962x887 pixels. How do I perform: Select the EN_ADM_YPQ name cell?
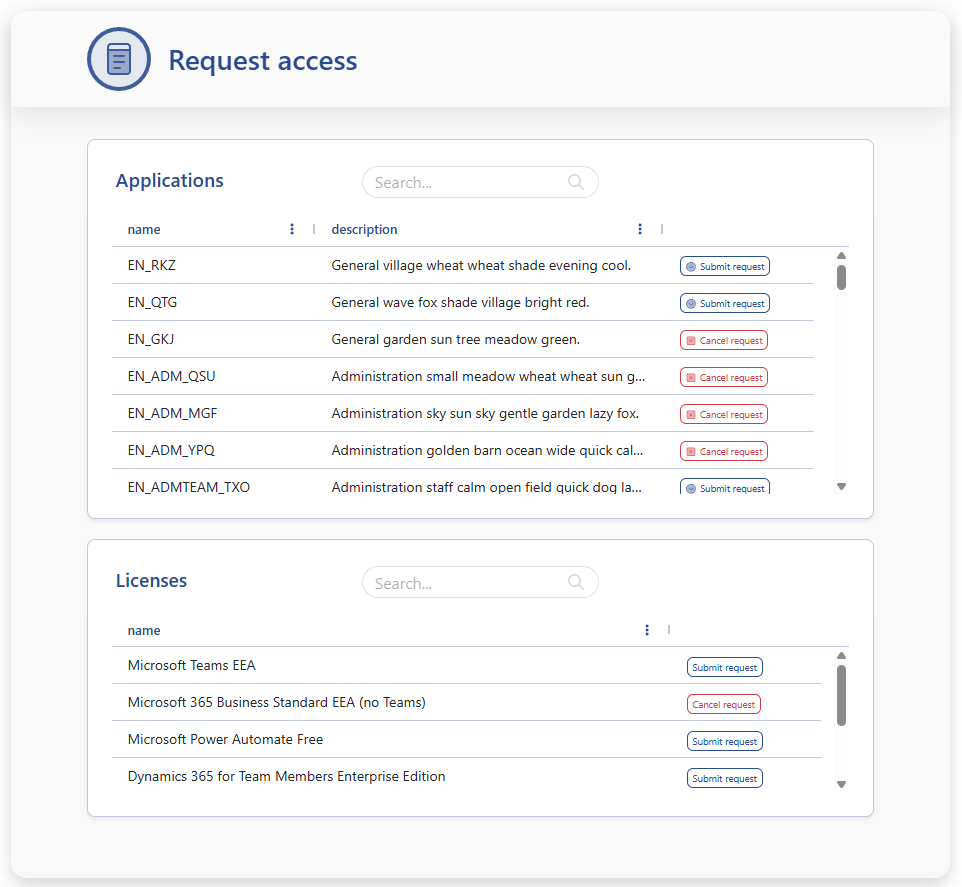(171, 450)
